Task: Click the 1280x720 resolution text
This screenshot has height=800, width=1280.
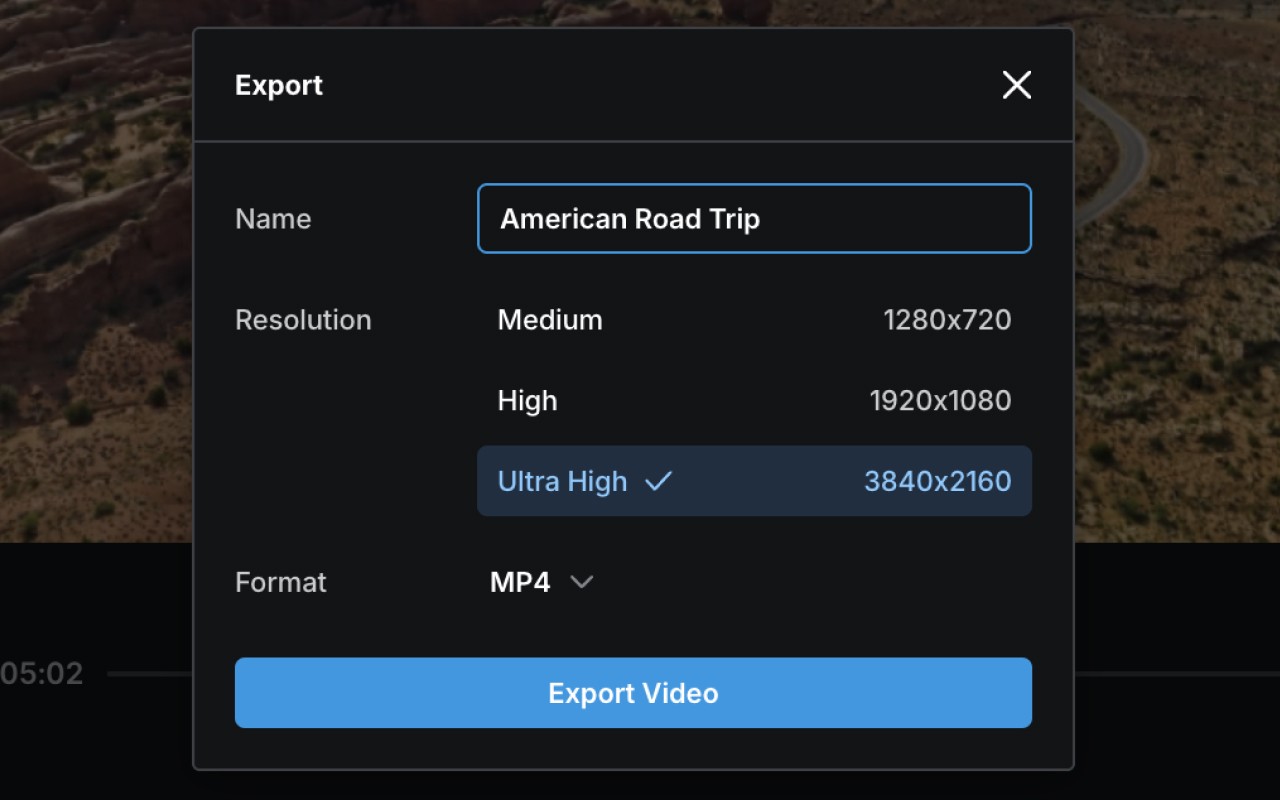Action: click(947, 320)
